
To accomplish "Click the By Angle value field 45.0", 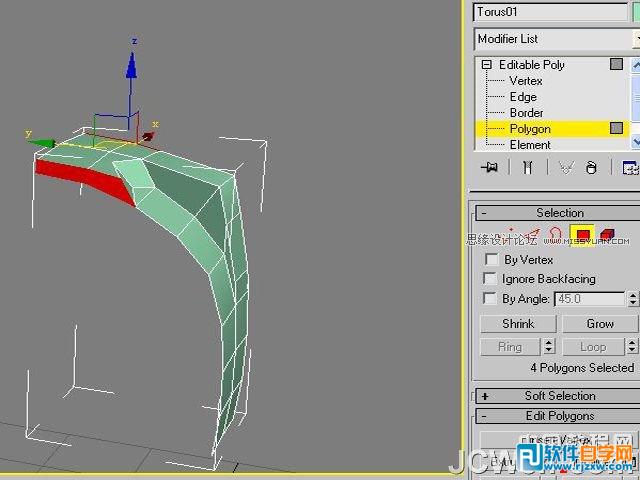I will (589, 299).
